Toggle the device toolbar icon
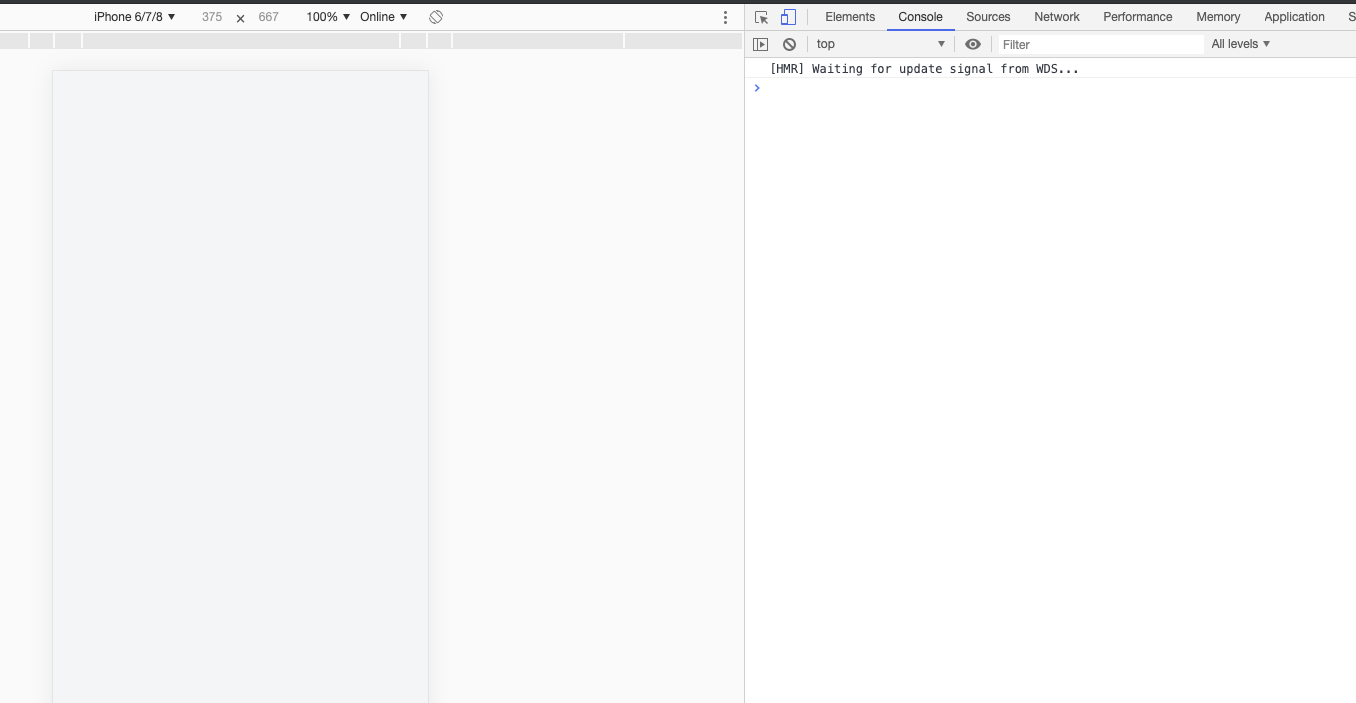The image size is (1356, 703). [788, 17]
